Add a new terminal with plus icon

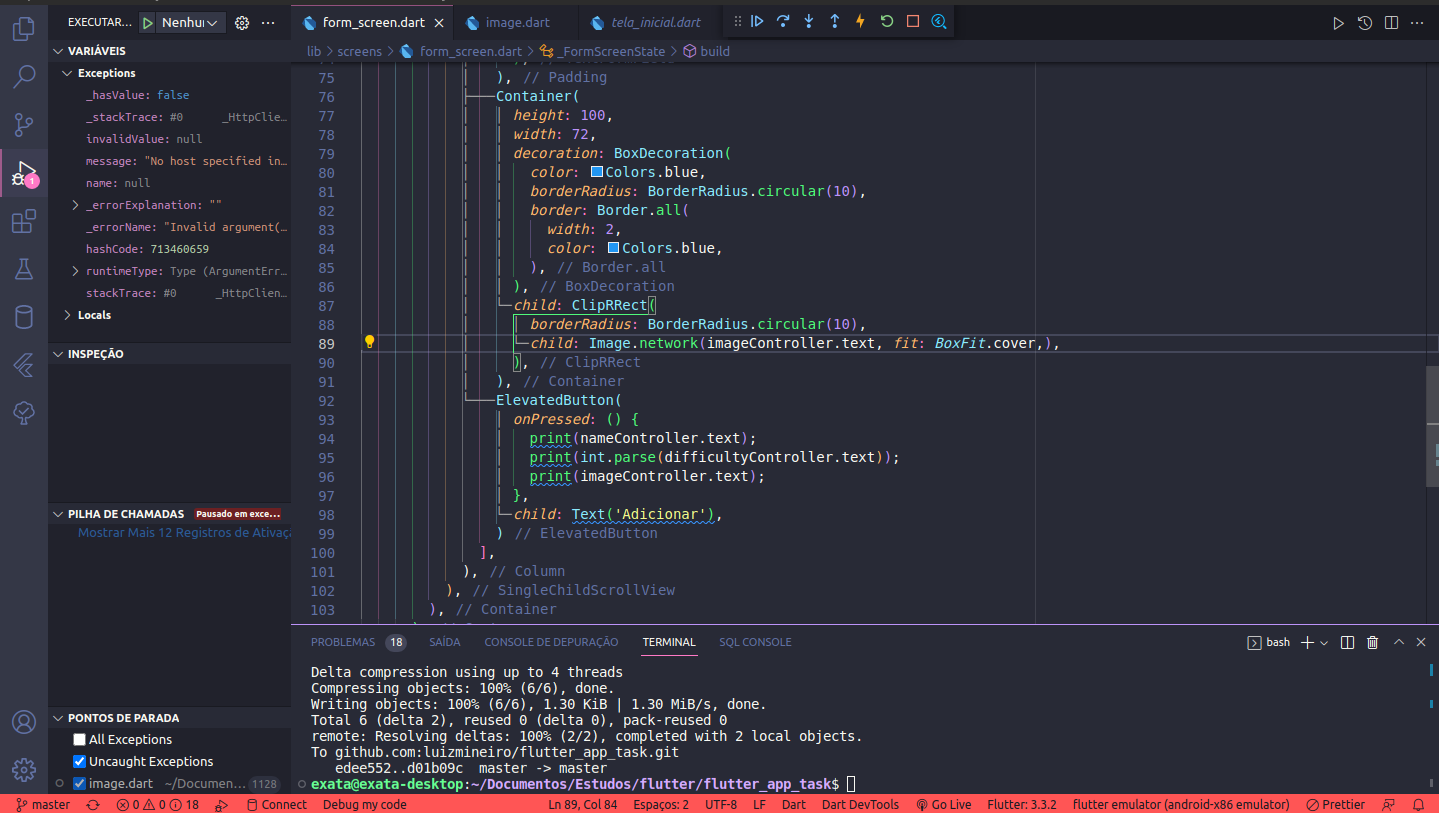pos(1306,642)
